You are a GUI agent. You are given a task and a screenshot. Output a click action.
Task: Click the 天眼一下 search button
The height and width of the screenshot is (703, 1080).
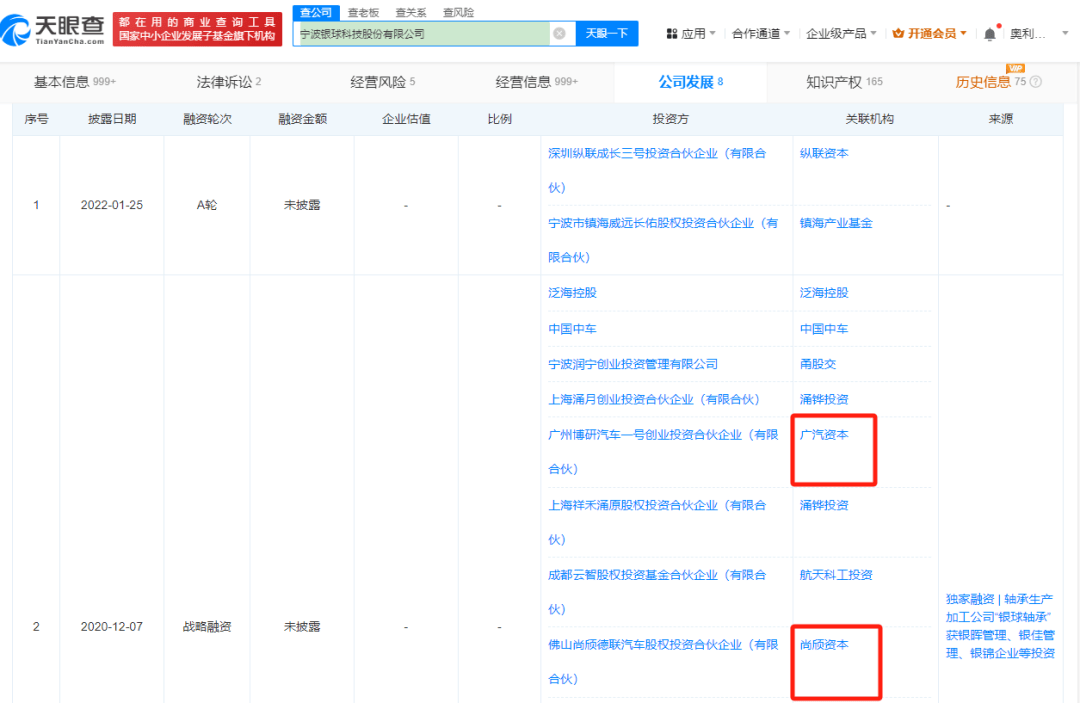click(x=605, y=33)
